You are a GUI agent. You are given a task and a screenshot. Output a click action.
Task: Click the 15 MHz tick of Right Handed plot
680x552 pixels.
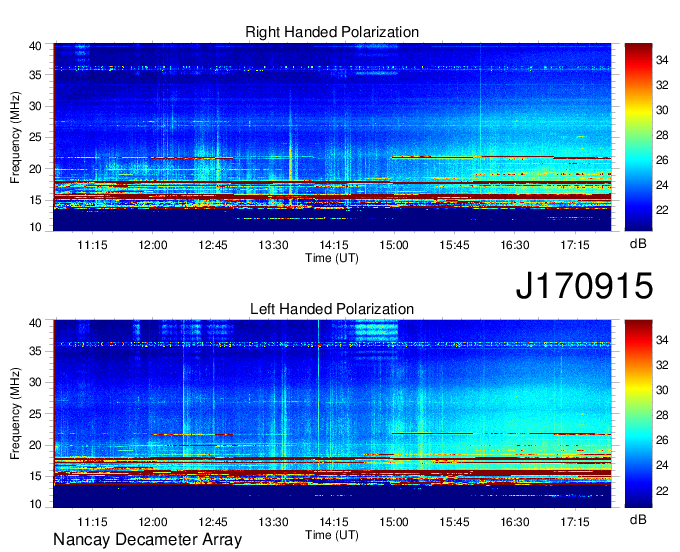click(36, 200)
